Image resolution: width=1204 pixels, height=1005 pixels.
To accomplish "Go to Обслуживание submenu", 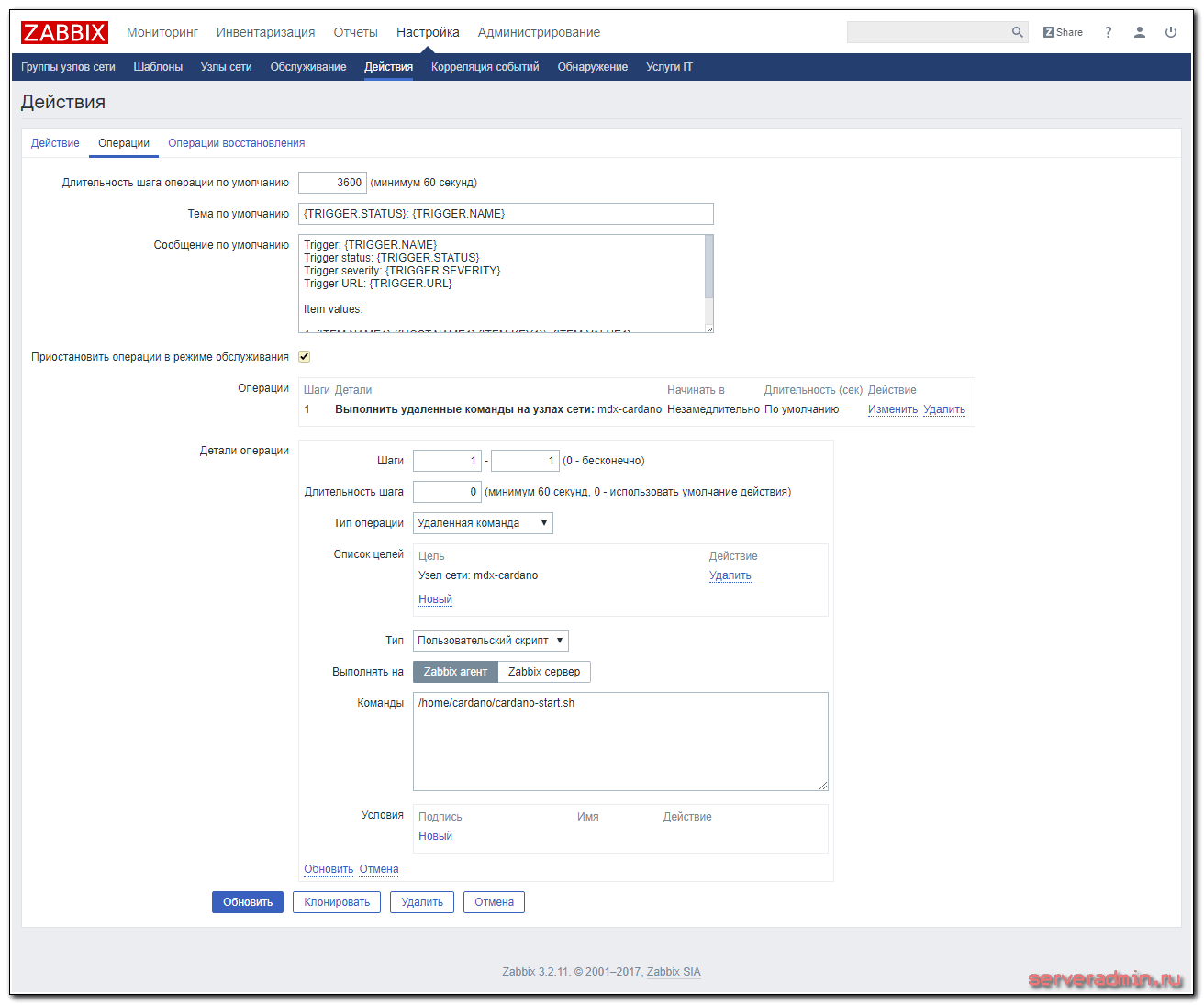I will click(x=308, y=67).
